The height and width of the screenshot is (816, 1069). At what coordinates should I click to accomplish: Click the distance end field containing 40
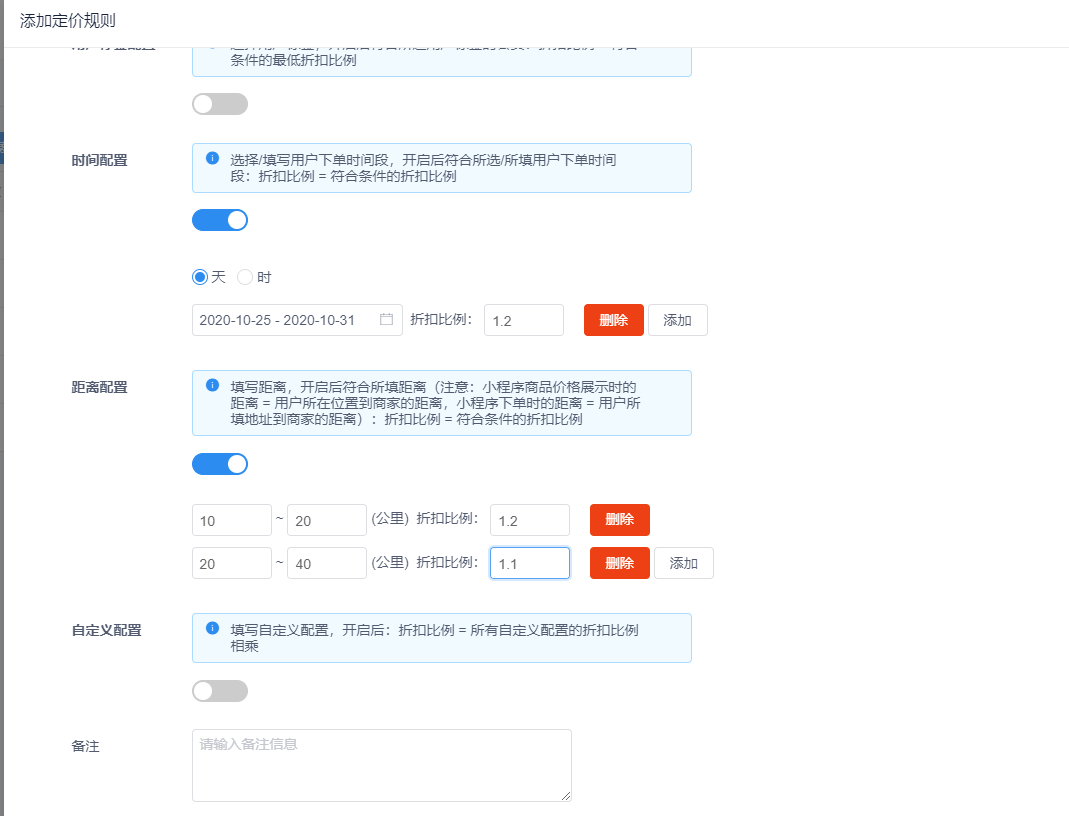coord(326,563)
